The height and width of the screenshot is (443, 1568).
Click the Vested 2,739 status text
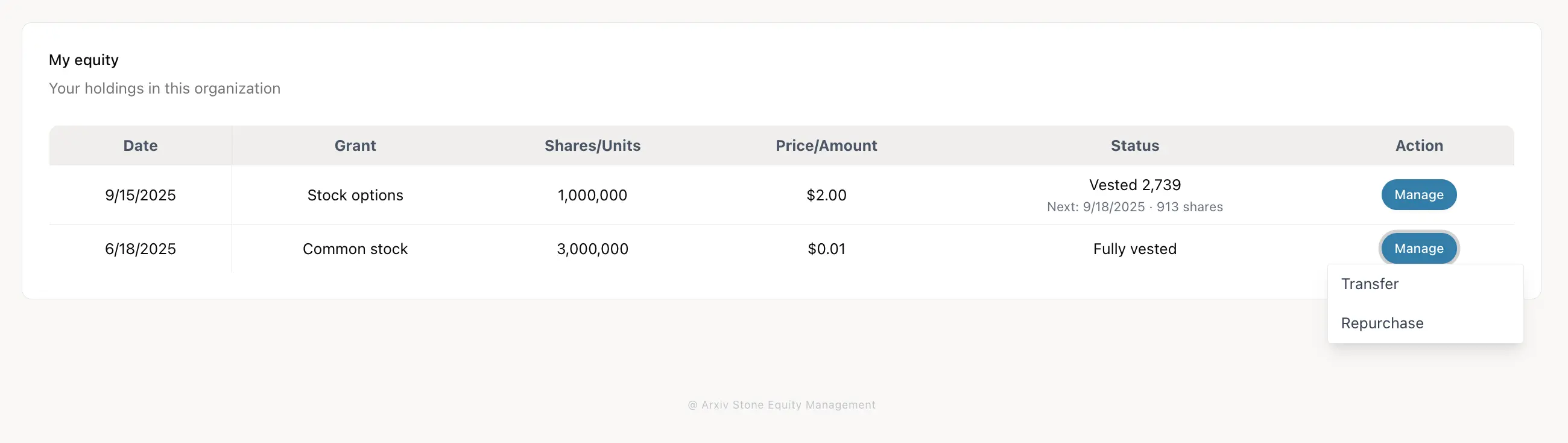pyautogui.click(x=1134, y=185)
